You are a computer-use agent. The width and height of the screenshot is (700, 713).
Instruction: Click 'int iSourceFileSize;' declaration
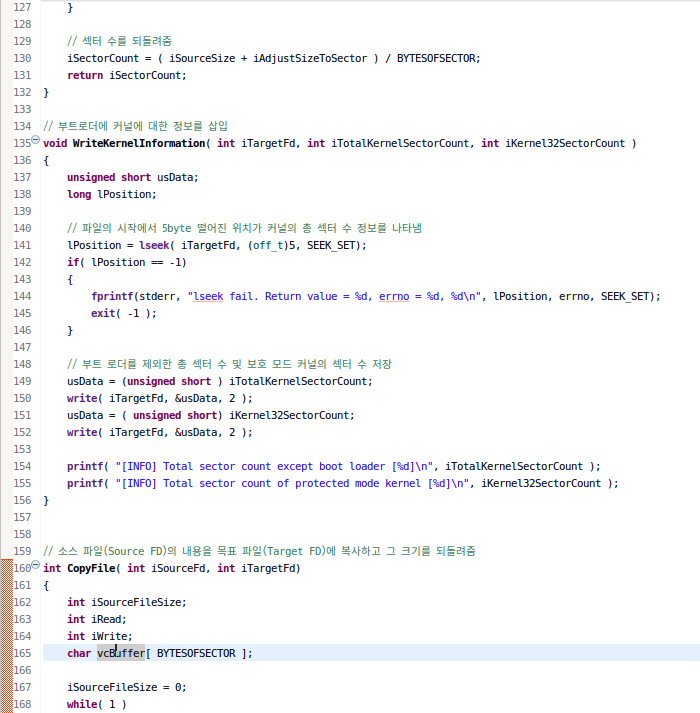pos(127,603)
